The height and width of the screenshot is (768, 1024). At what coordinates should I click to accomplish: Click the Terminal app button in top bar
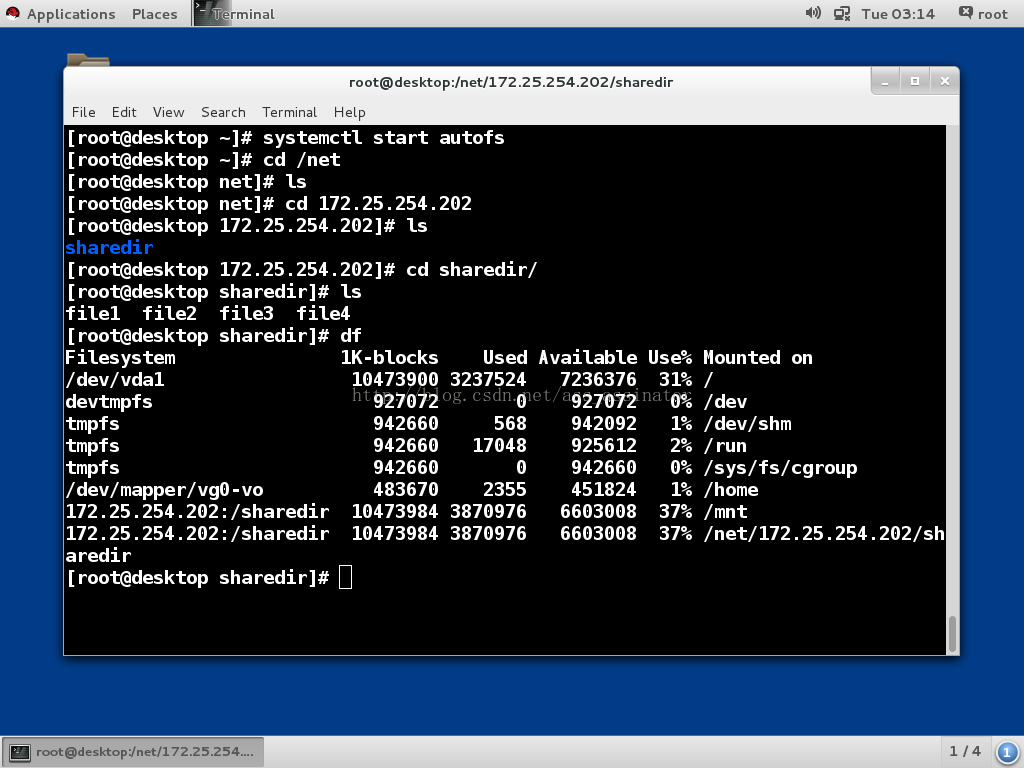[x=234, y=14]
